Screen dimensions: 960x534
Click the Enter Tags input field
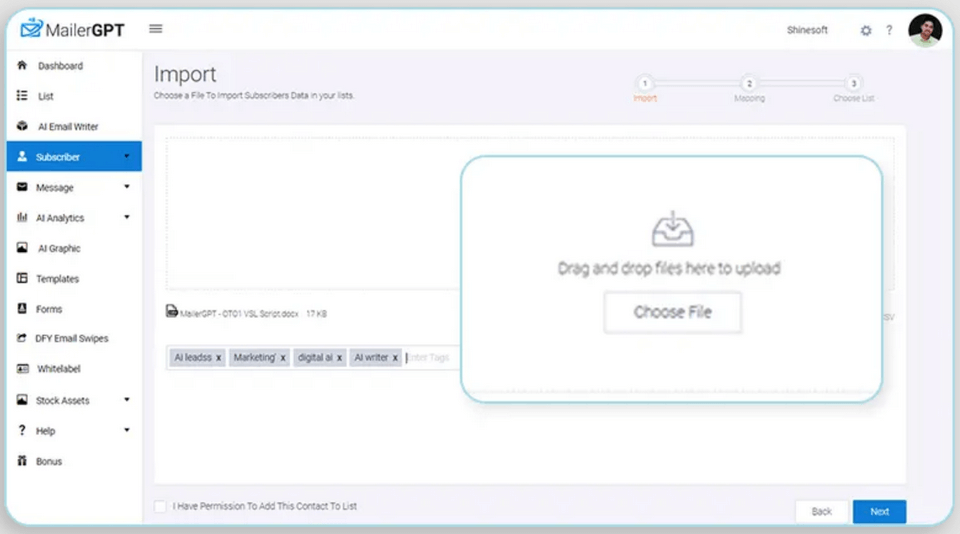(432, 358)
